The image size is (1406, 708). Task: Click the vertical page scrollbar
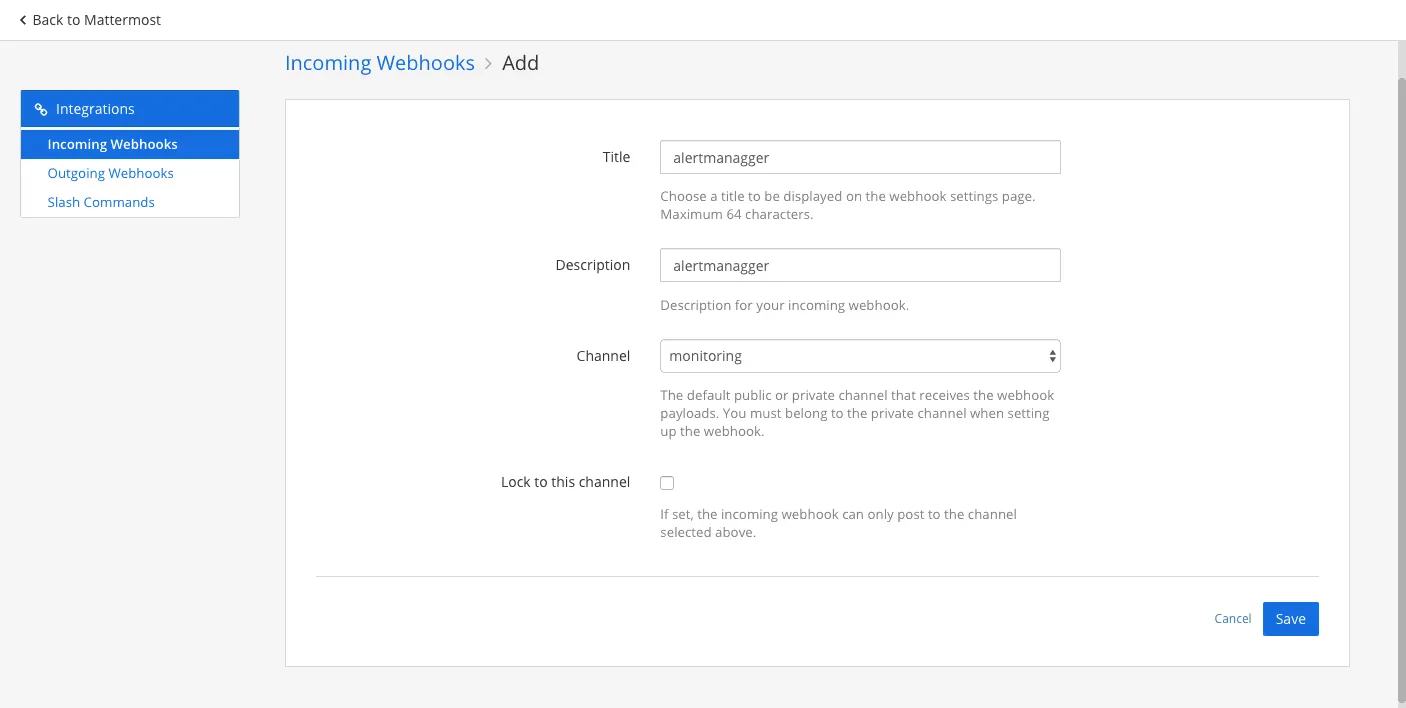click(1400, 380)
